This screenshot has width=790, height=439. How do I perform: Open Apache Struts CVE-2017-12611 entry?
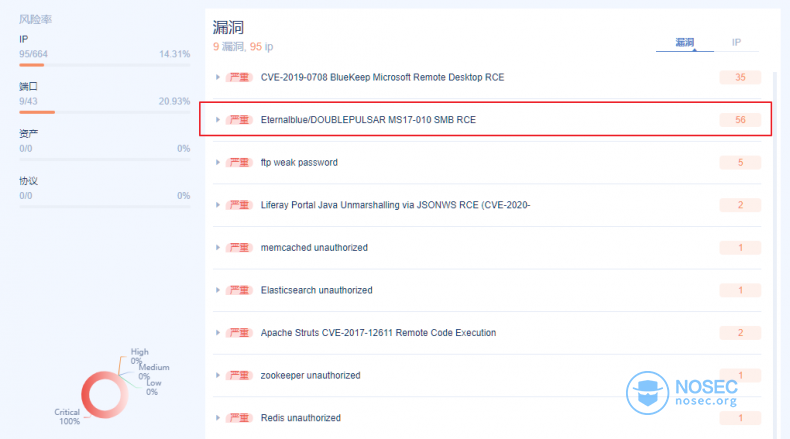(378, 333)
